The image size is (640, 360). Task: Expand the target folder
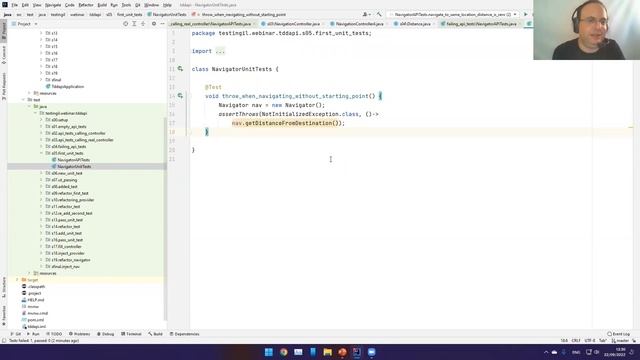coord(17,280)
